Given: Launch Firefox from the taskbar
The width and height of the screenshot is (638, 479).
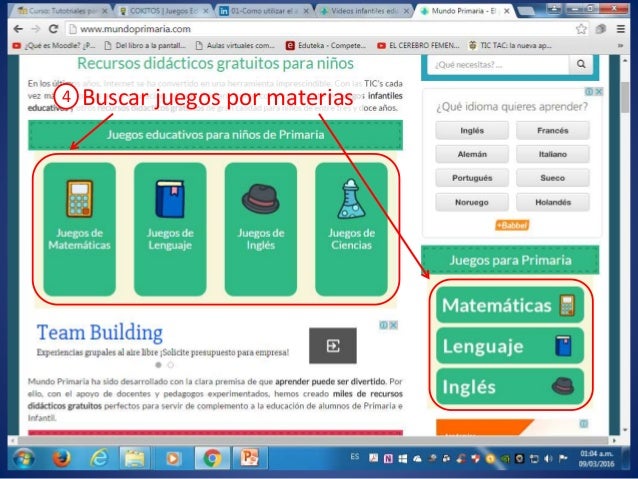Looking at the screenshot, I should tap(61, 459).
